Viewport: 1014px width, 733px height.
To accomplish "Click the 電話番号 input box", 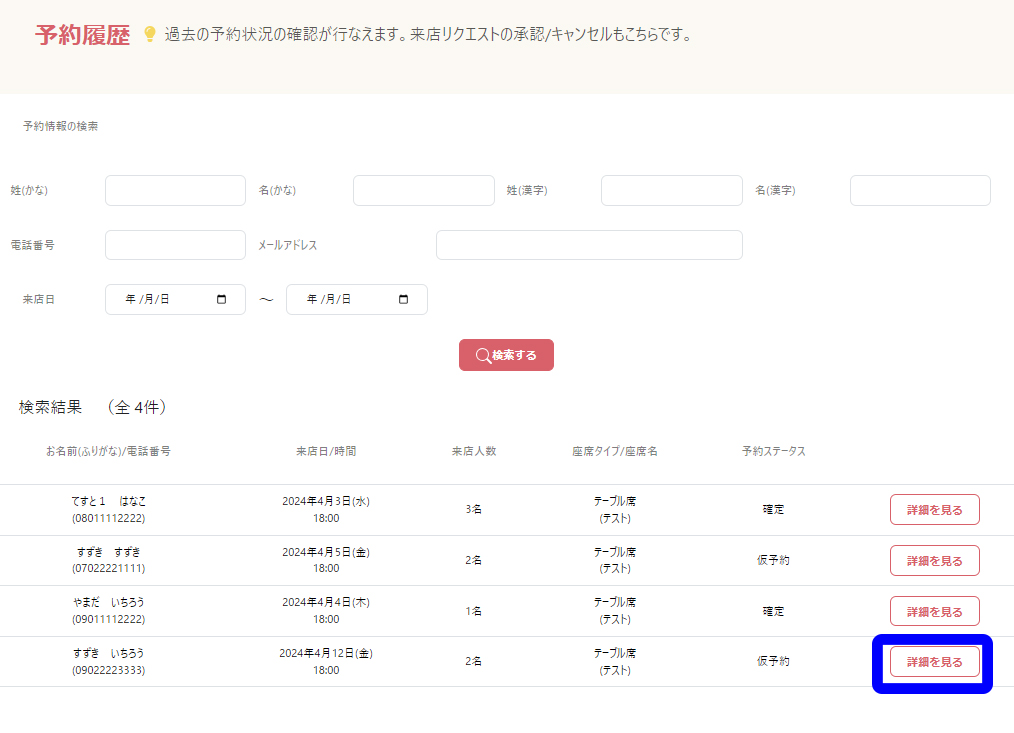I will tap(175, 245).
